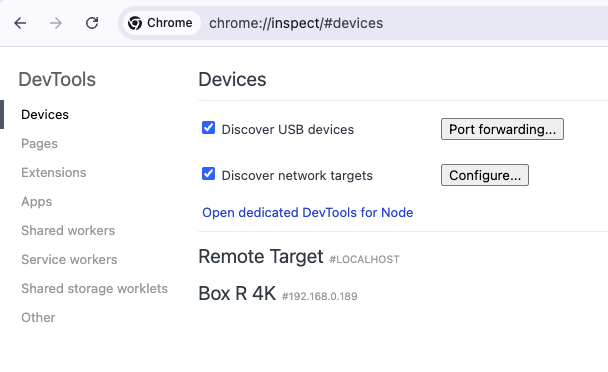Image resolution: width=608 pixels, height=372 pixels.
Task: Open dedicated DevTools for Node link
Action: [308, 213]
